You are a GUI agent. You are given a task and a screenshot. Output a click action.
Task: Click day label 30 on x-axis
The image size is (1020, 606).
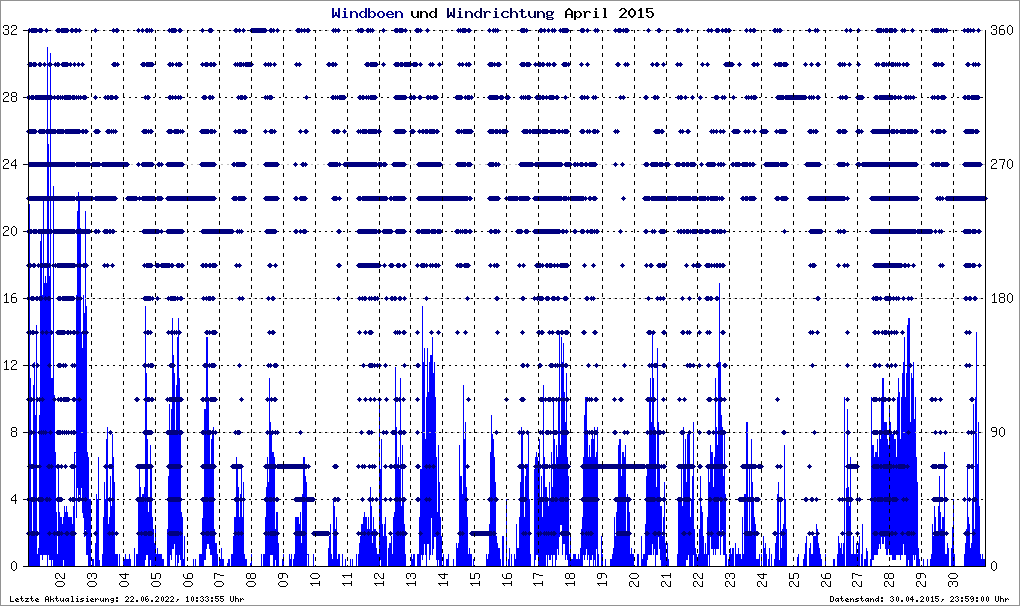952,579
